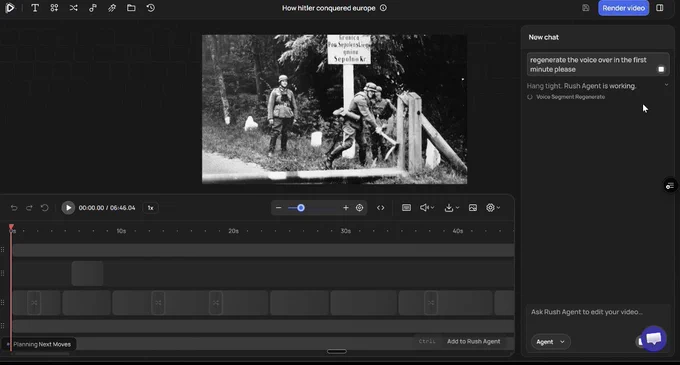Open the settings gear dropdown
This screenshot has height=365, width=680.
[493, 208]
